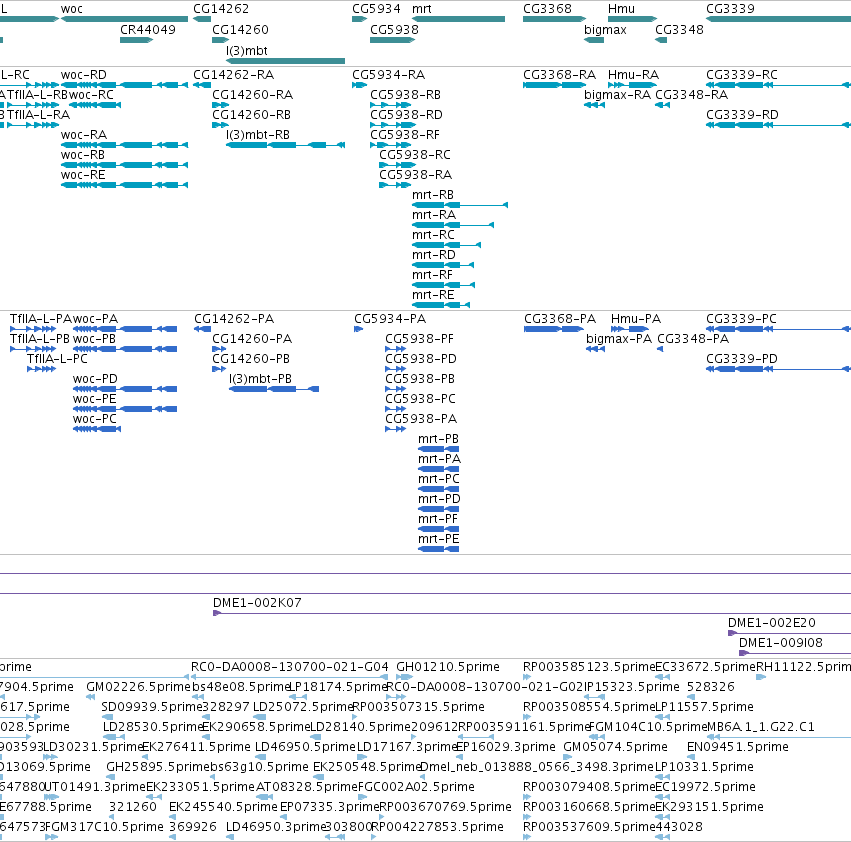The height and width of the screenshot is (842, 851).
Task: Open transcript woc-RA
Action: [x=84, y=135]
